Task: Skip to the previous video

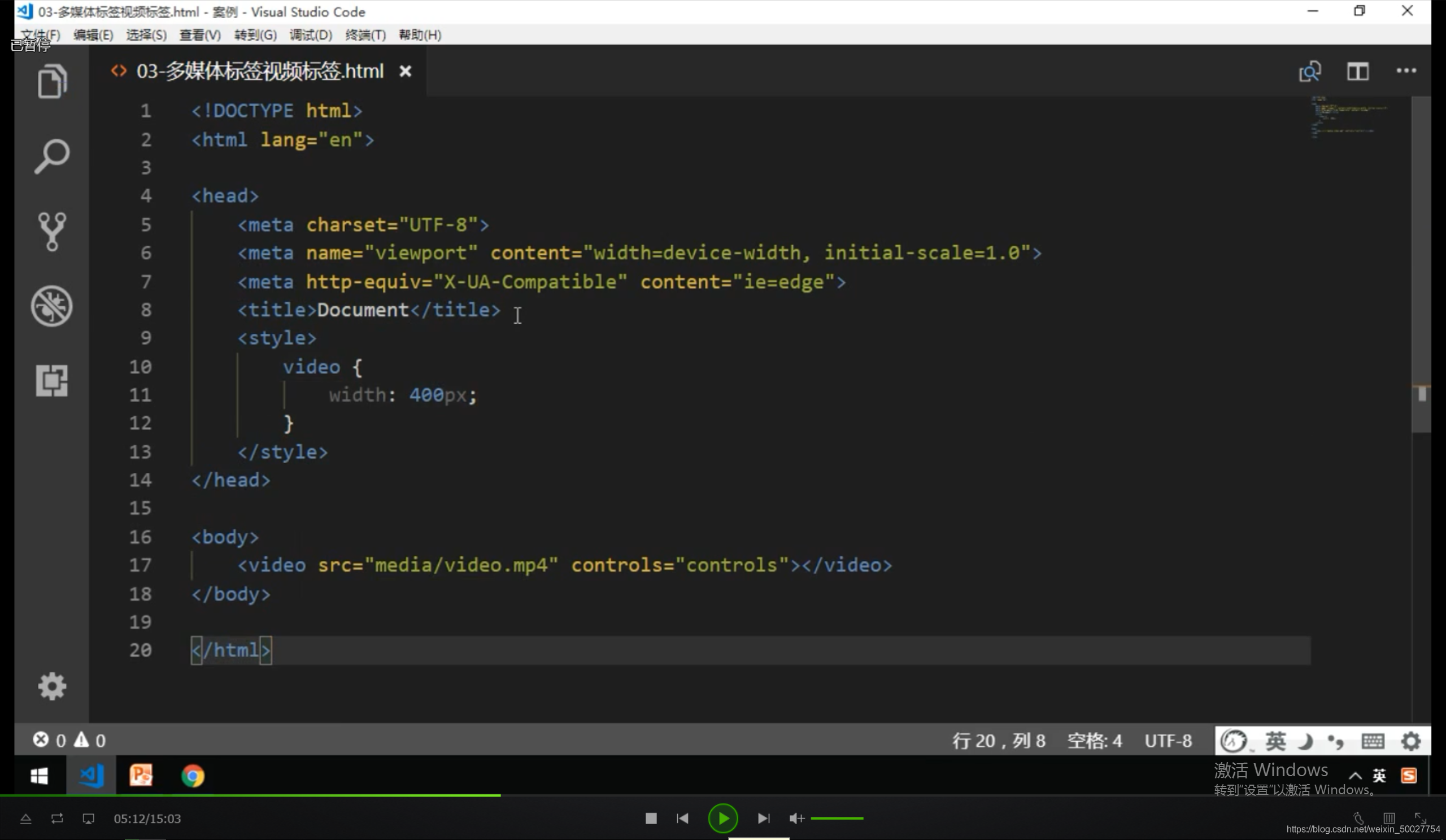Action: coord(682,818)
